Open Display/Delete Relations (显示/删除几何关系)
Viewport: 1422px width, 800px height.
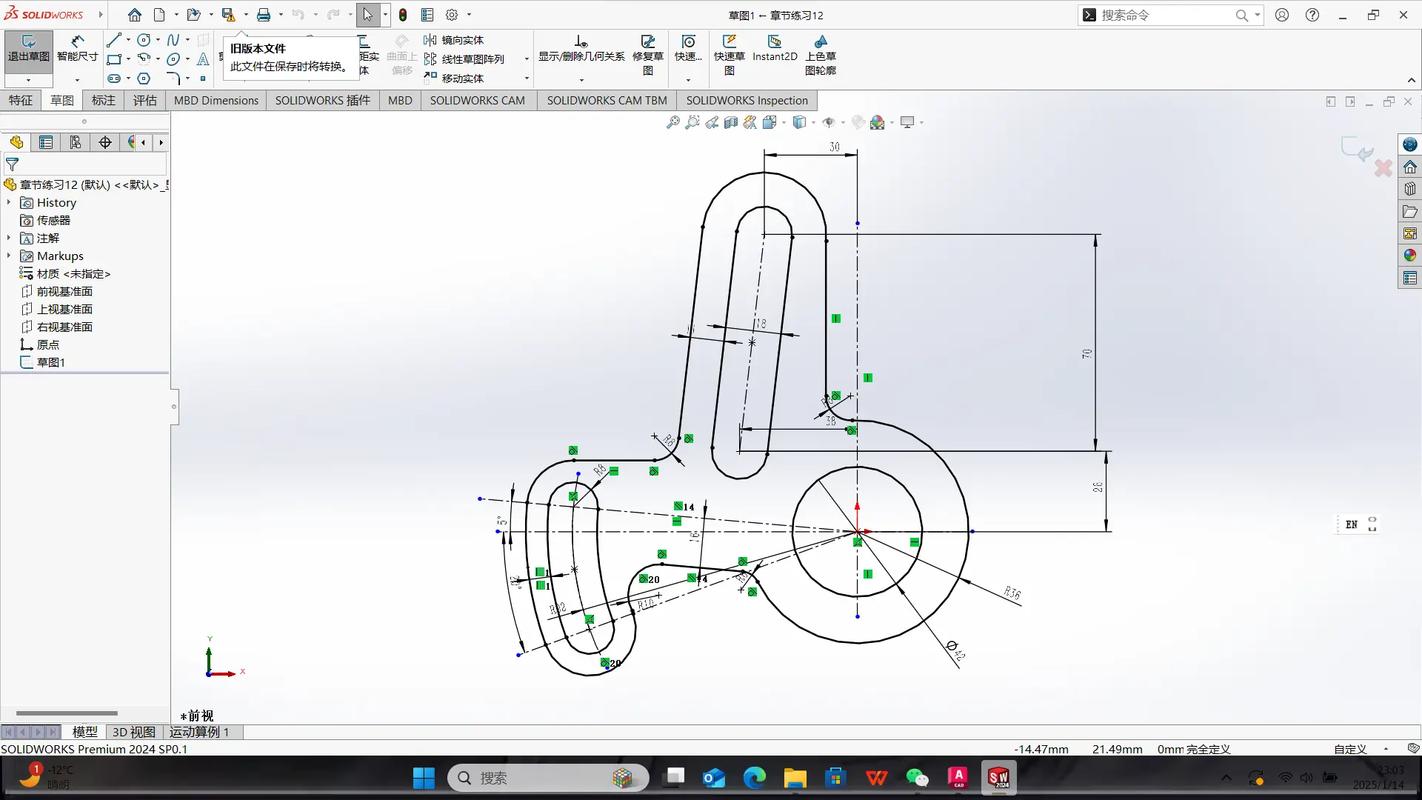point(581,49)
